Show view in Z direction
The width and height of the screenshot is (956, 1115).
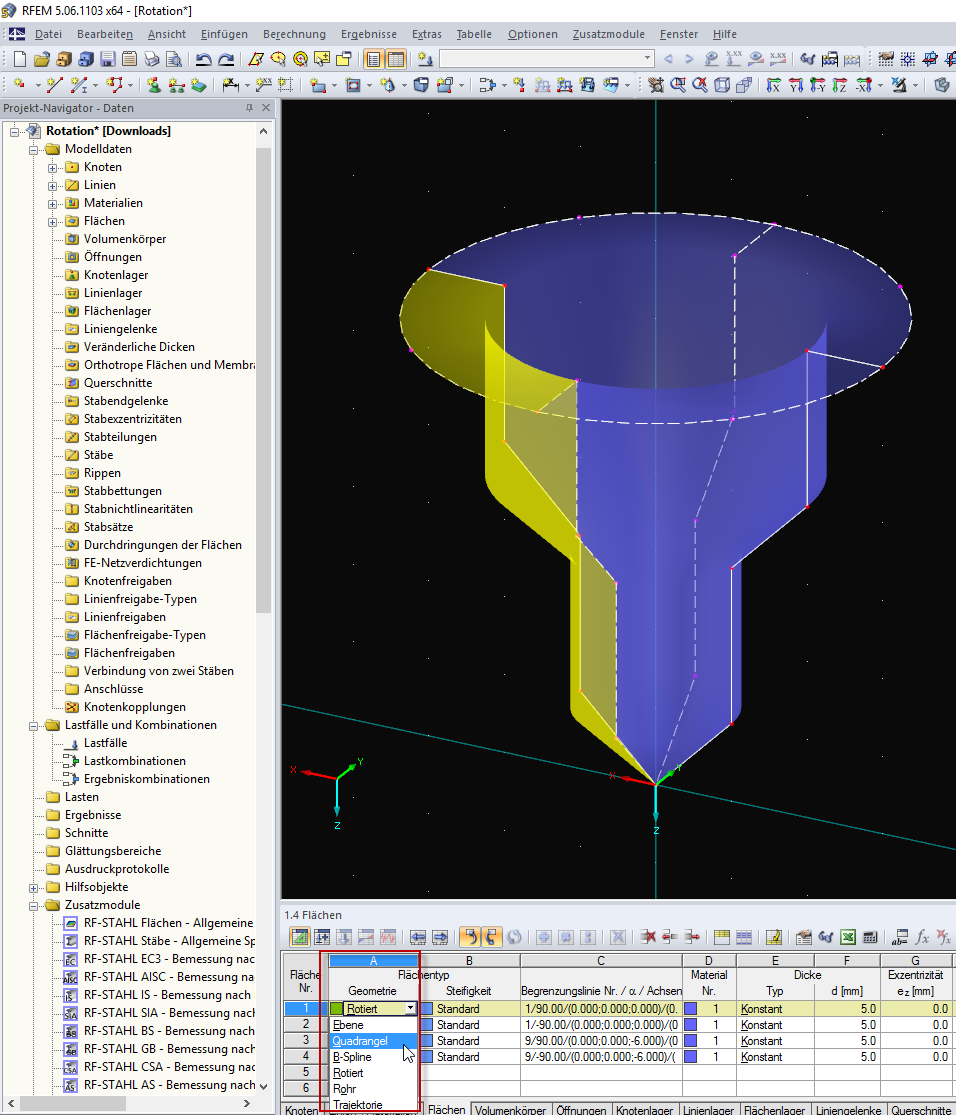[x=839, y=85]
